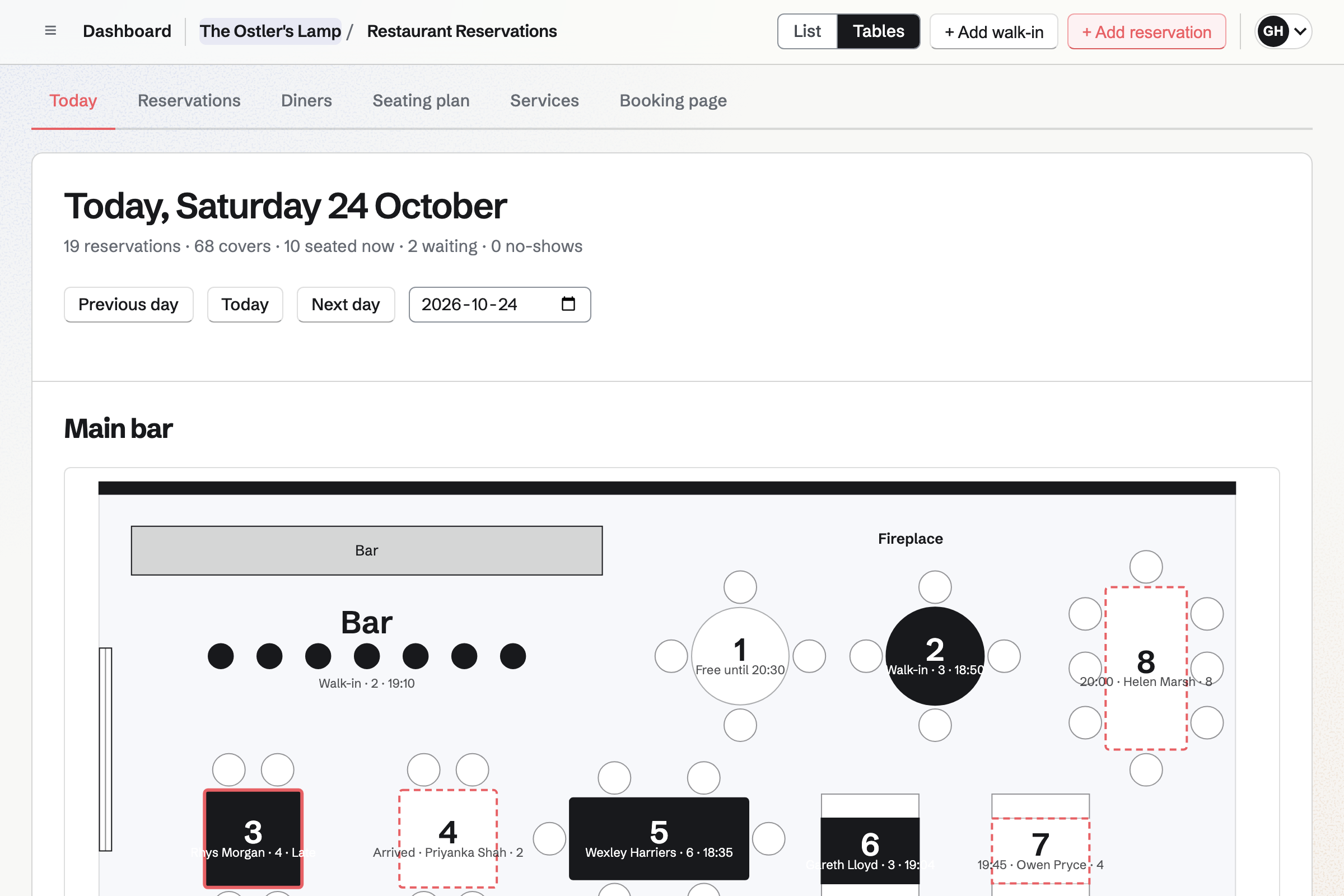Expand the GH user account dropdown
This screenshot has height=896, width=1344.
[x=1283, y=31]
